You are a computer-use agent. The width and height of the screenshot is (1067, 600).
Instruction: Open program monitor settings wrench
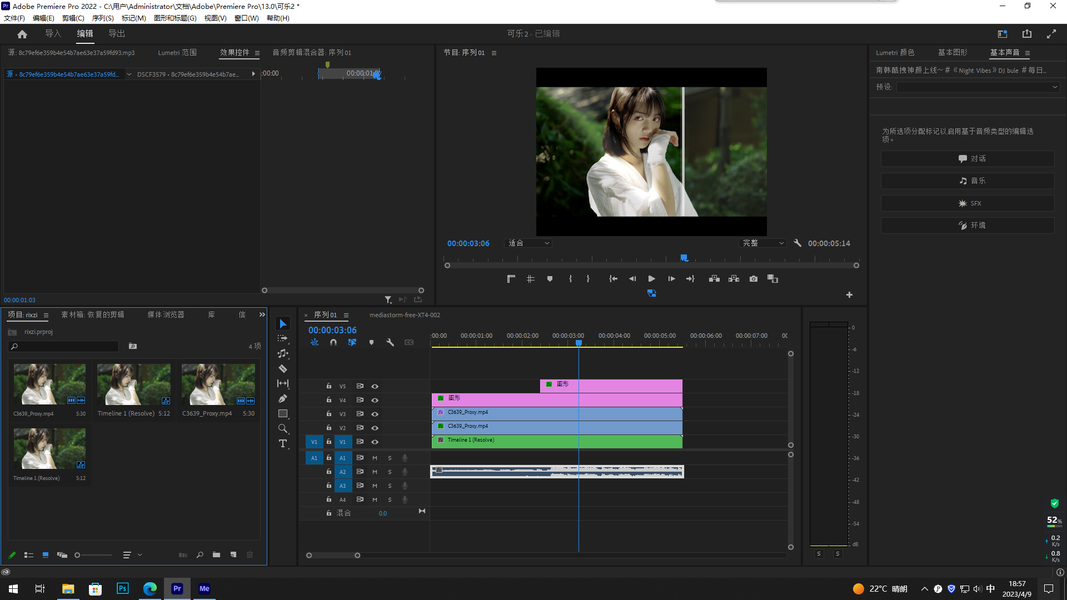(x=798, y=243)
